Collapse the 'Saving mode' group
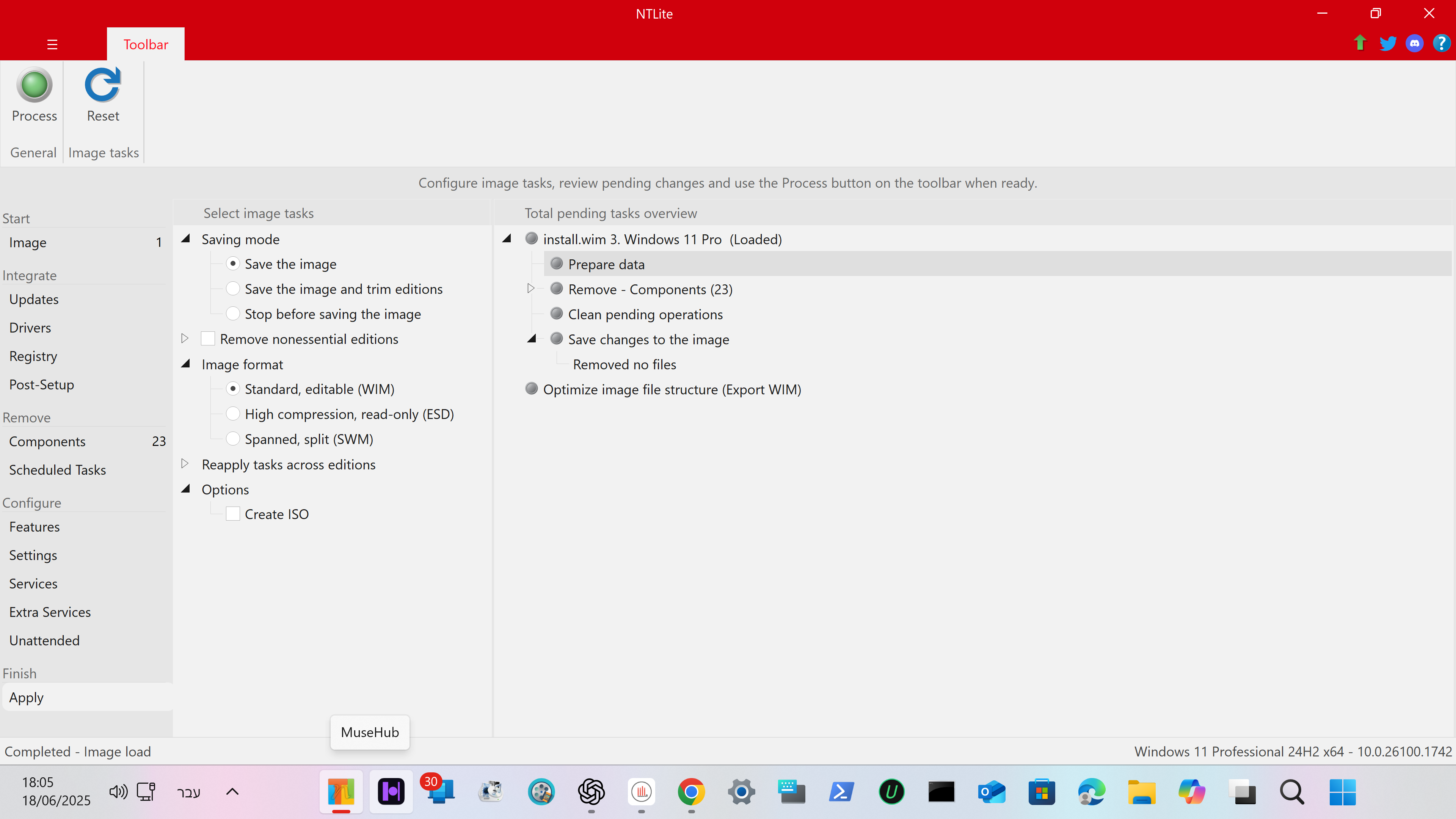 tap(185, 238)
